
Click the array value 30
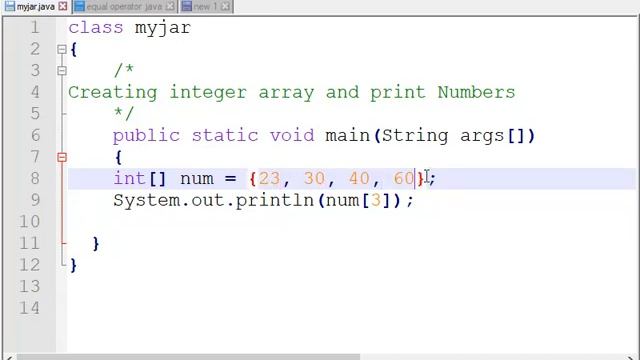coord(314,179)
